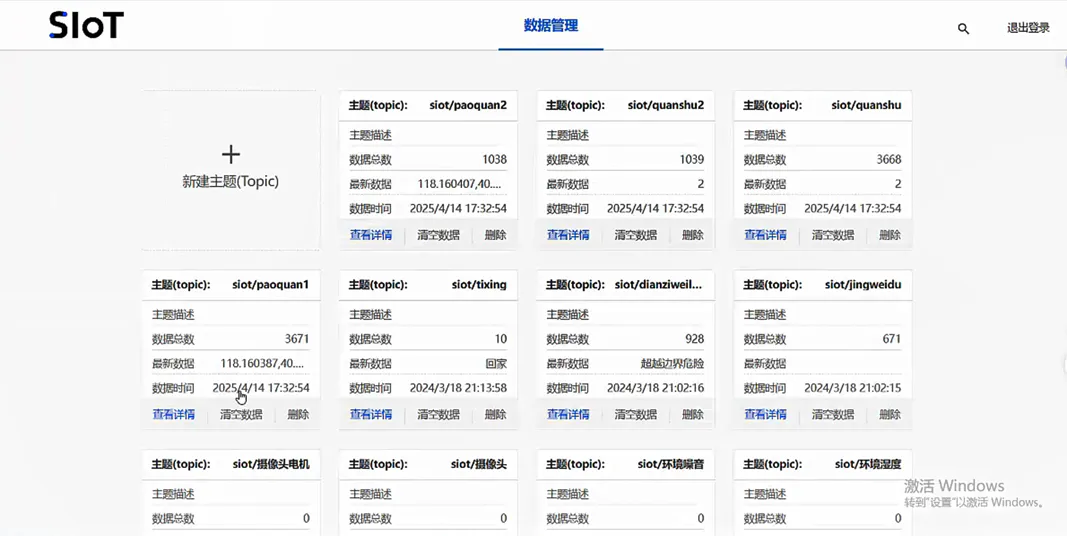Clear data of siot/quanshu2

(636, 235)
